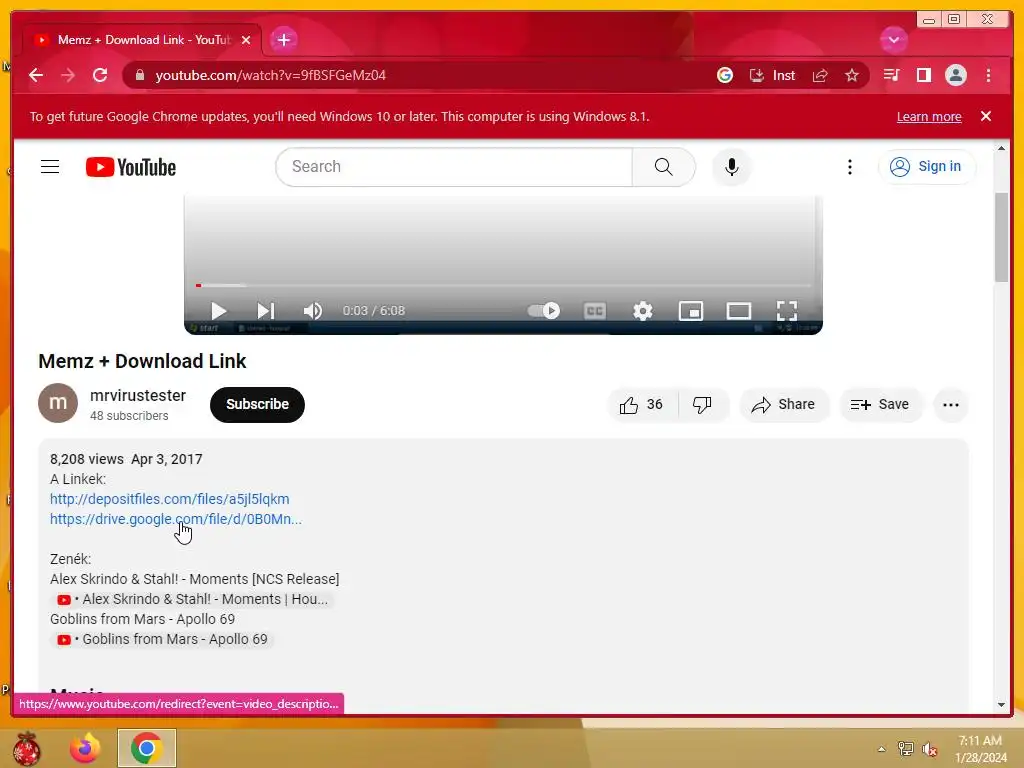Select the Memz + Download Link tab
The width and height of the screenshot is (1024, 768).
click(x=142, y=40)
